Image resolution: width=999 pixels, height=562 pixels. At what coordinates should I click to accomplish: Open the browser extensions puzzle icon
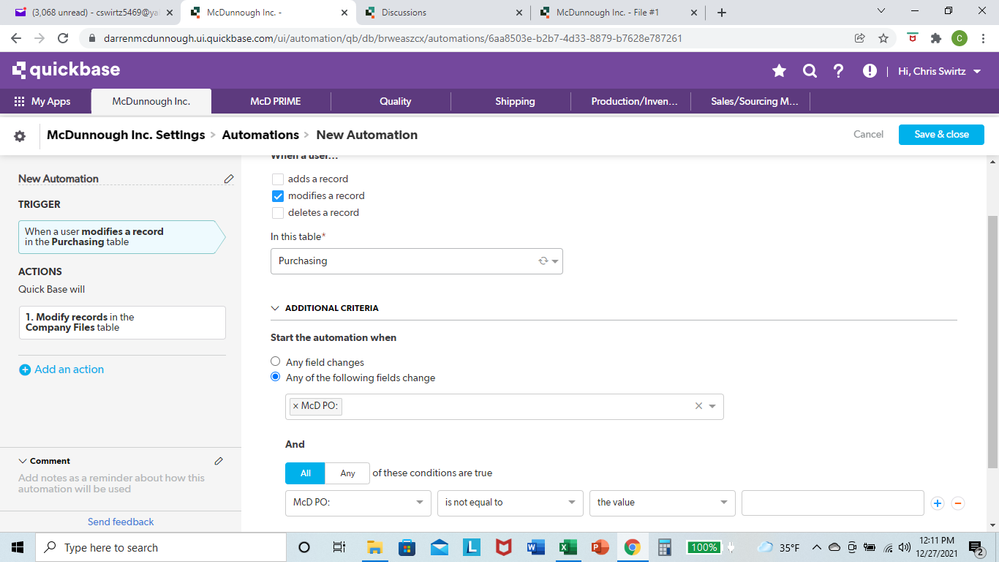(x=935, y=38)
